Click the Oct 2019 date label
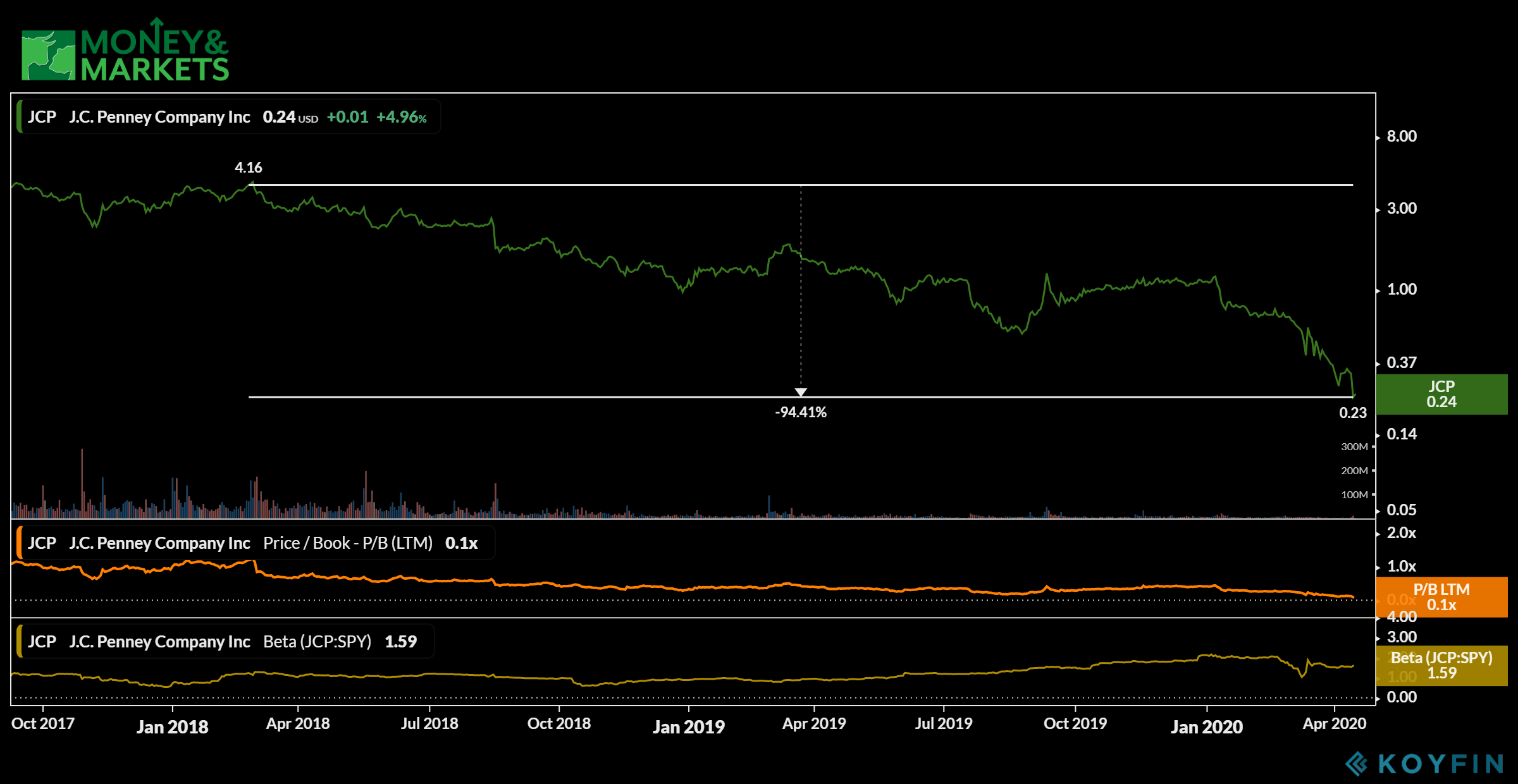 (1075, 723)
